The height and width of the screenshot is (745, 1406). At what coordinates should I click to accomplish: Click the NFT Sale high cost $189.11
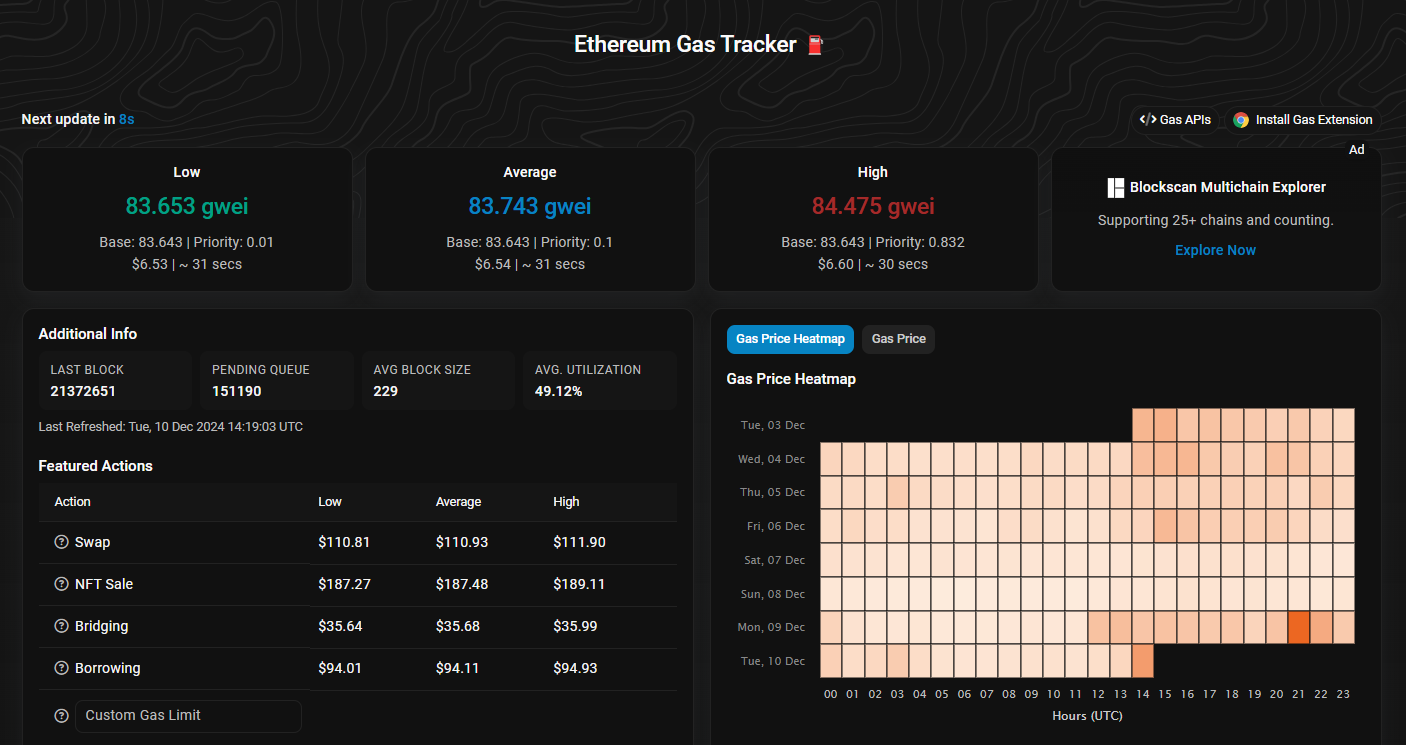click(x=579, y=584)
